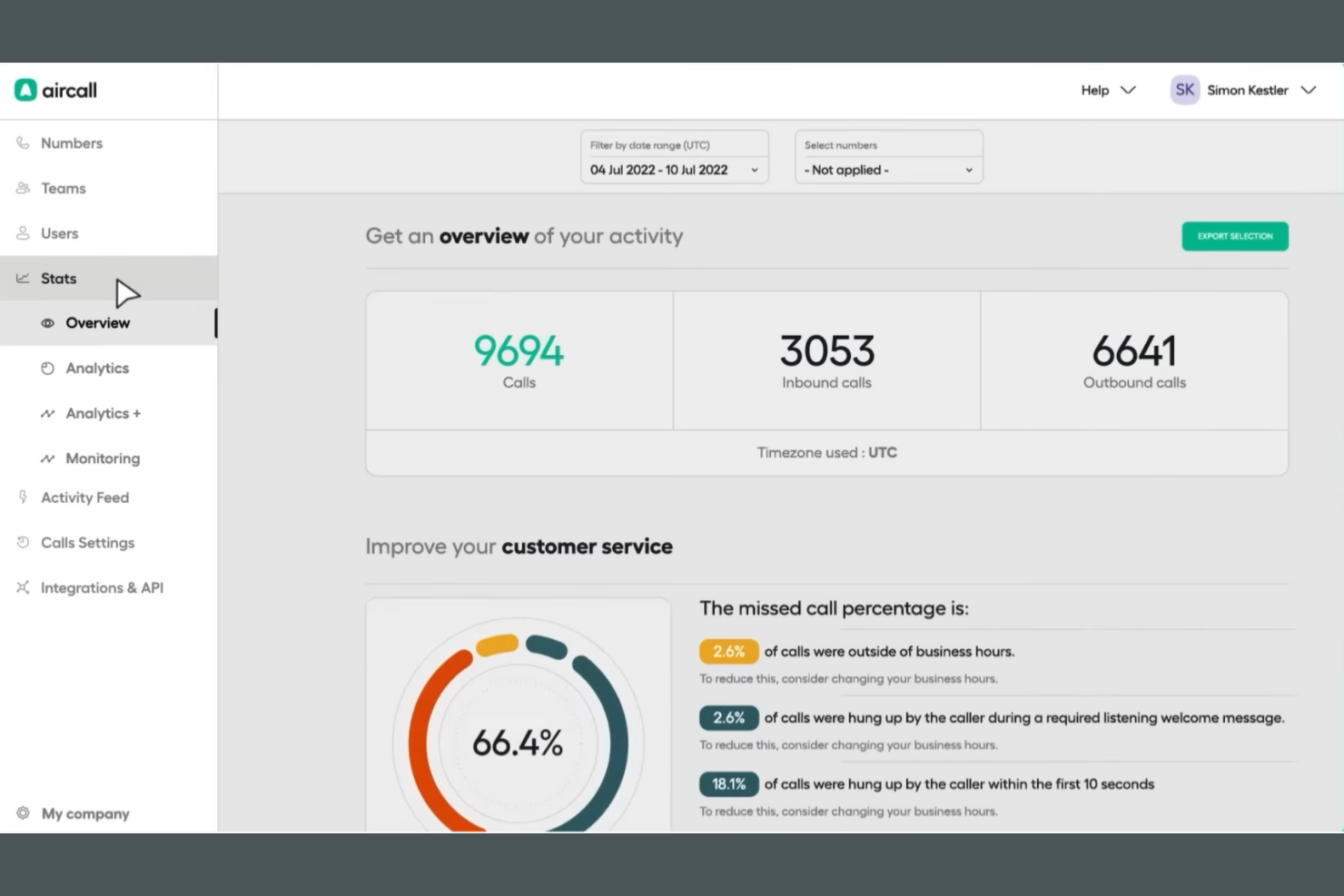
Task: Switch to the Analytics + section
Action: [103, 413]
